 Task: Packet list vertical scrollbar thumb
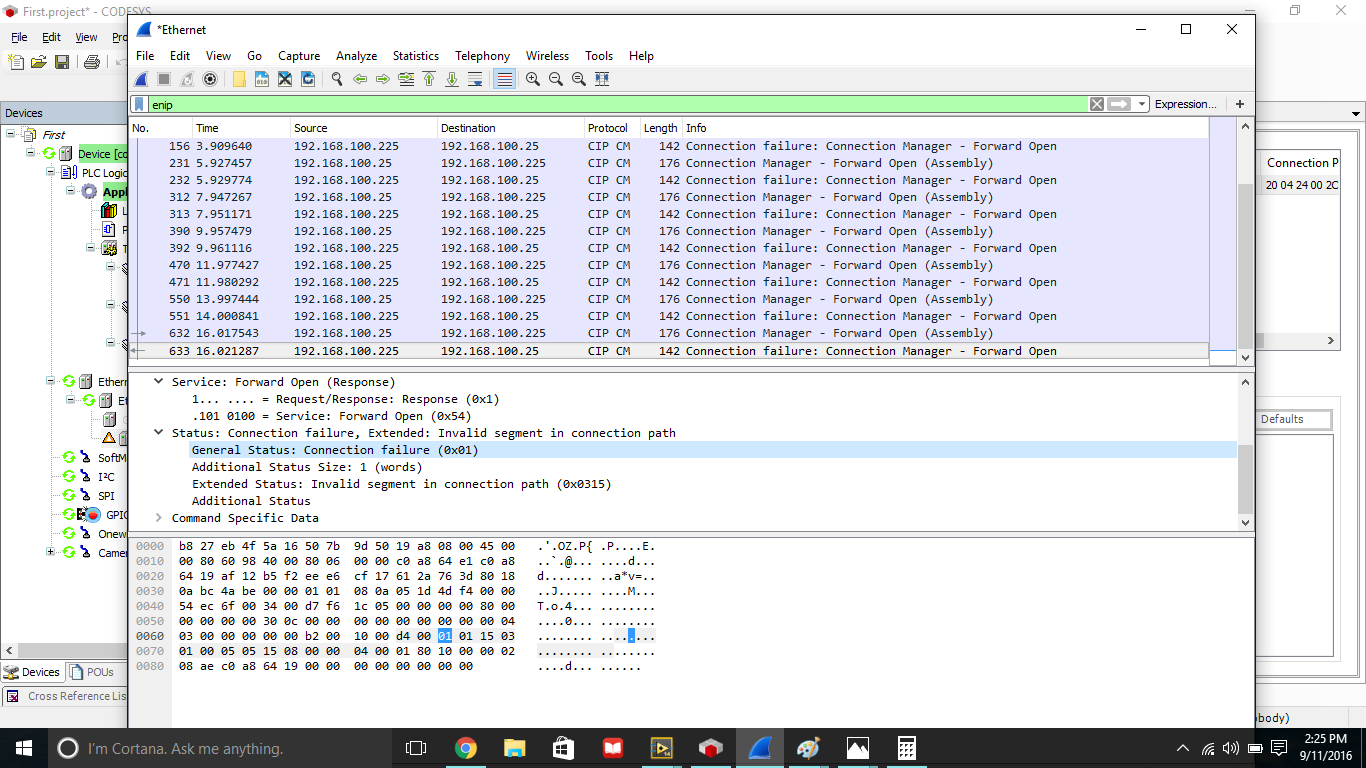(1245, 265)
